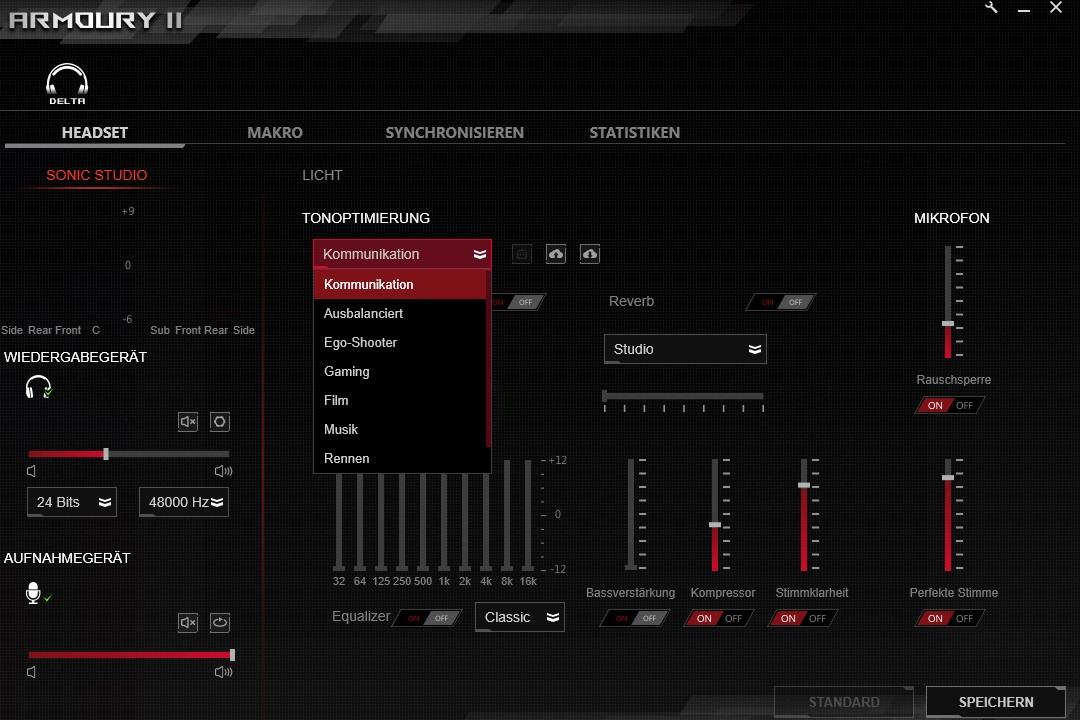The height and width of the screenshot is (720, 1080).
Task: Switch to the HEADSET tab
Action: [x=95, y=132]
